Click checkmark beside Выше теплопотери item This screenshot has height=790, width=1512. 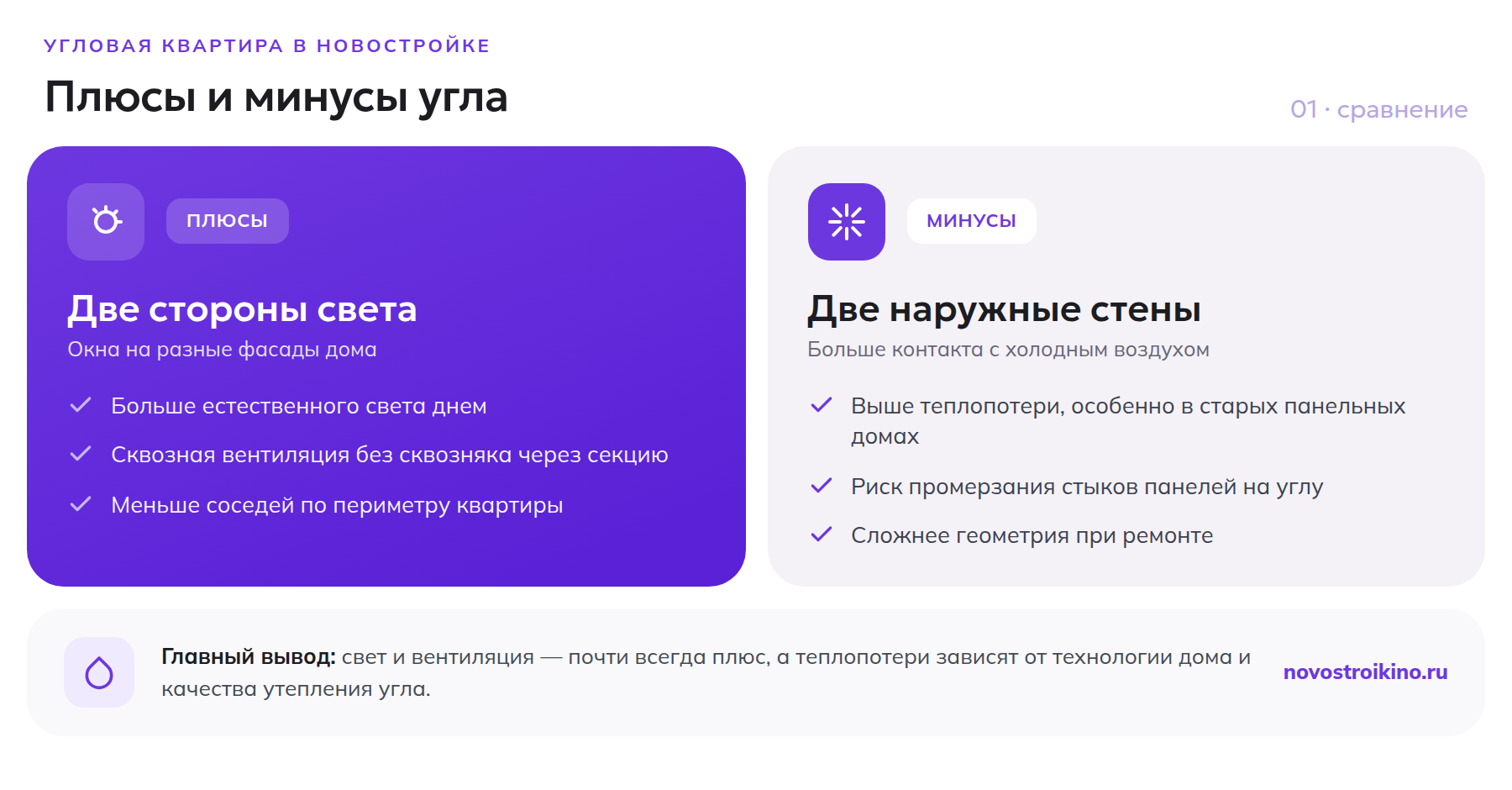pyautogui.click(x=821, y=405)
